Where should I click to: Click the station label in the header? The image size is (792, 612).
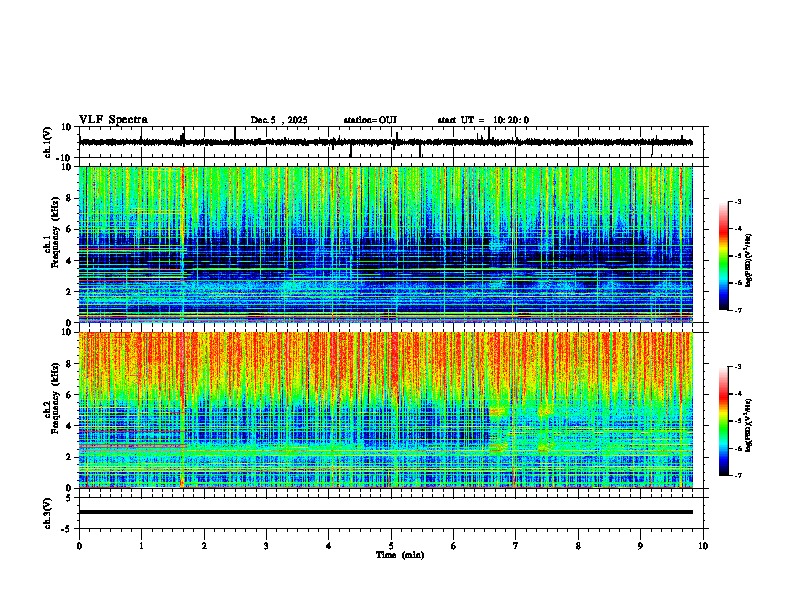tap(370, 120)
